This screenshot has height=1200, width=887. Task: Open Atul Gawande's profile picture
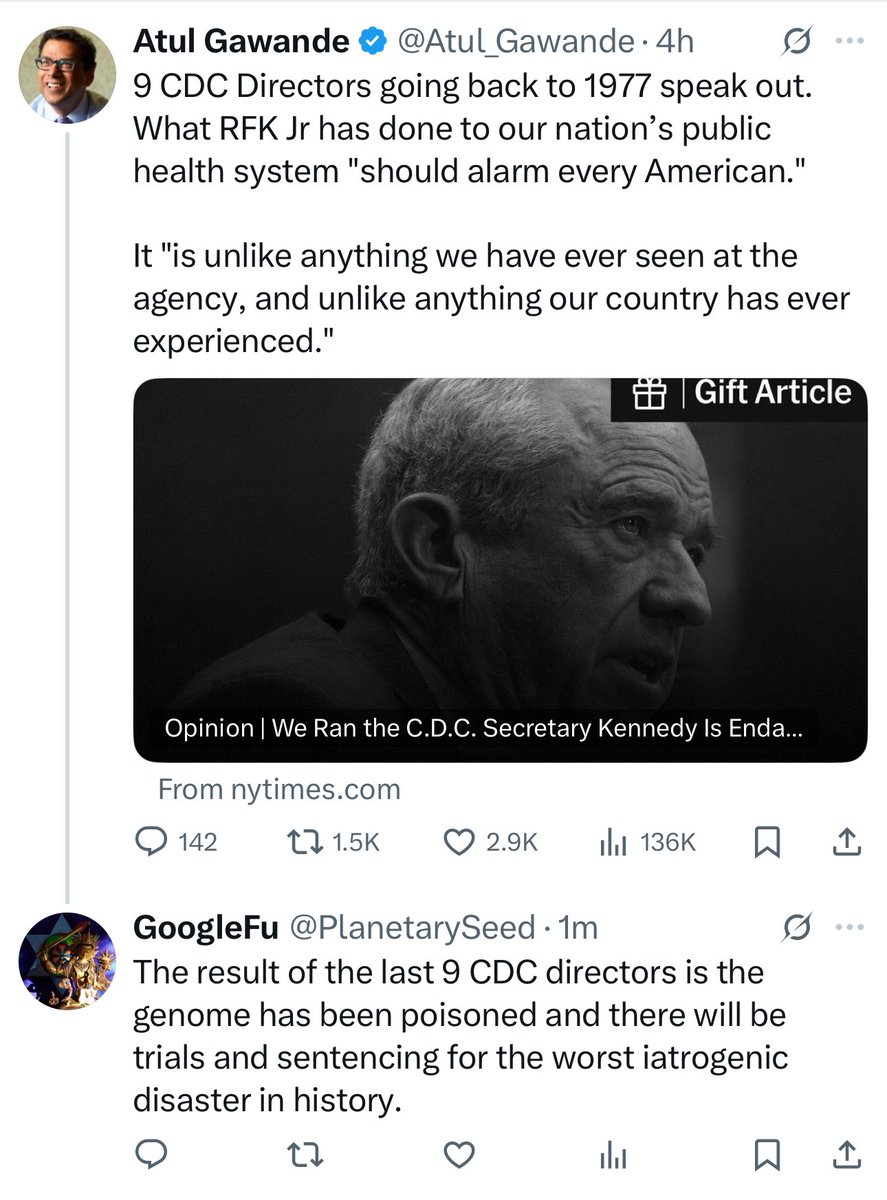[x=64, y=74]
